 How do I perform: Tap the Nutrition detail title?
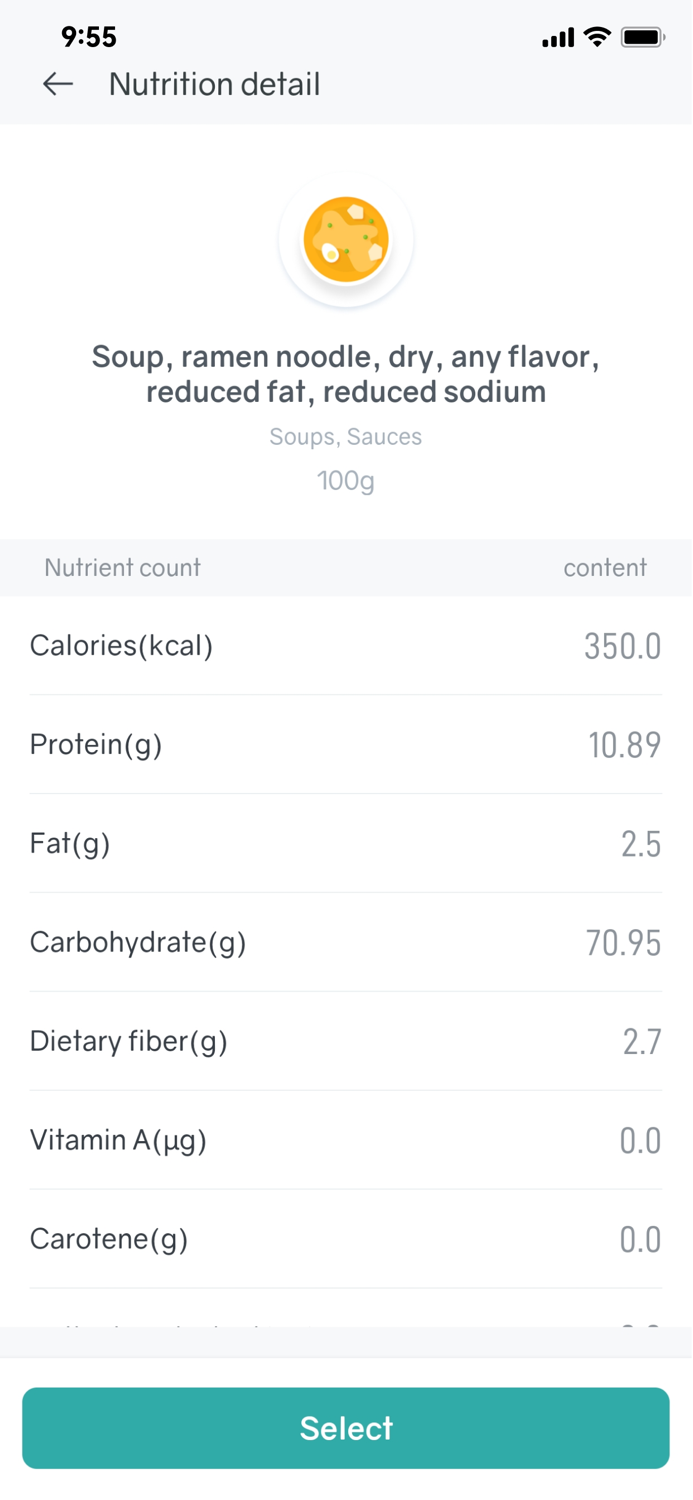click(214, 84)
